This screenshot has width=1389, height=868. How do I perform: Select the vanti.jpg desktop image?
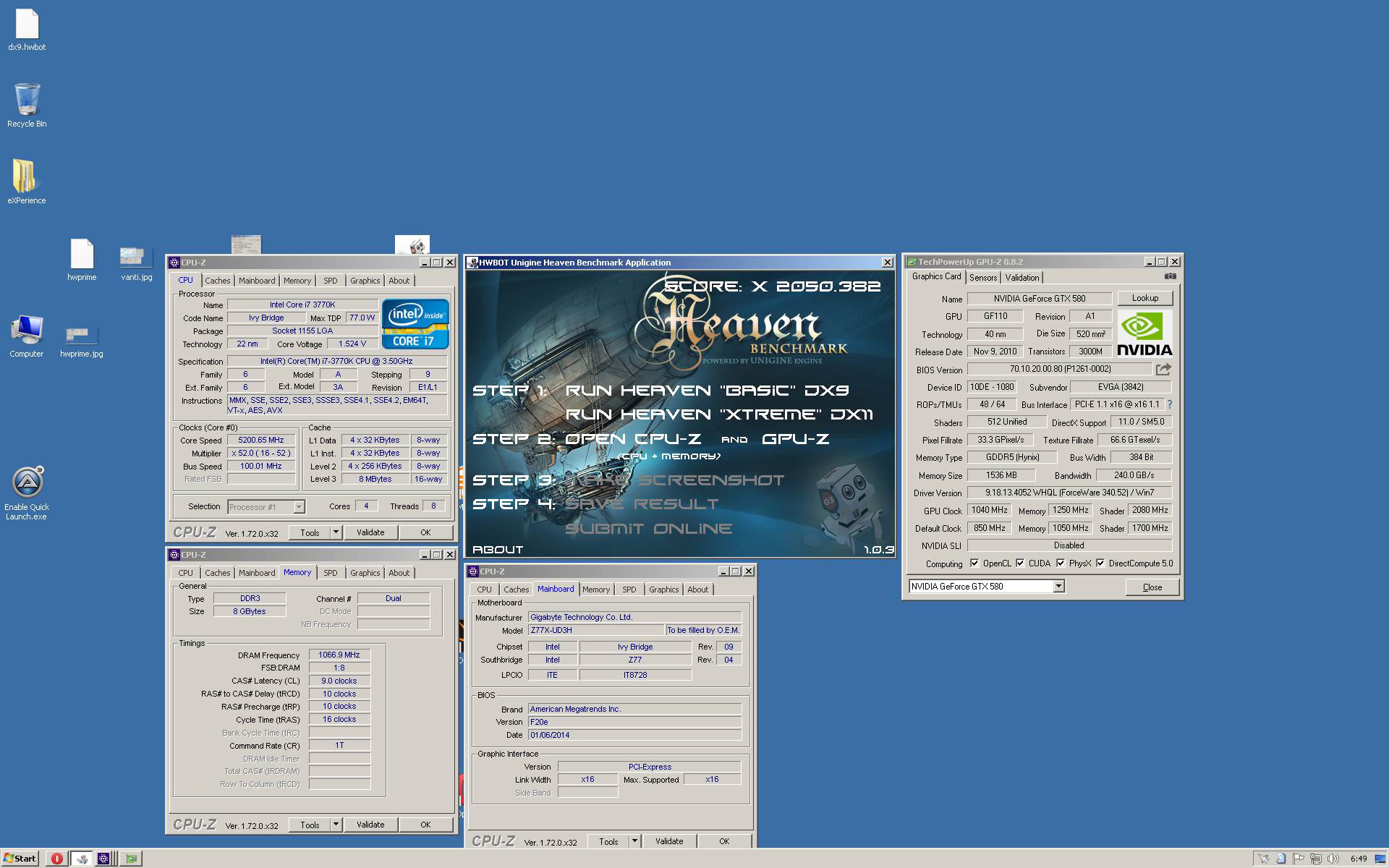coord(137,262)
